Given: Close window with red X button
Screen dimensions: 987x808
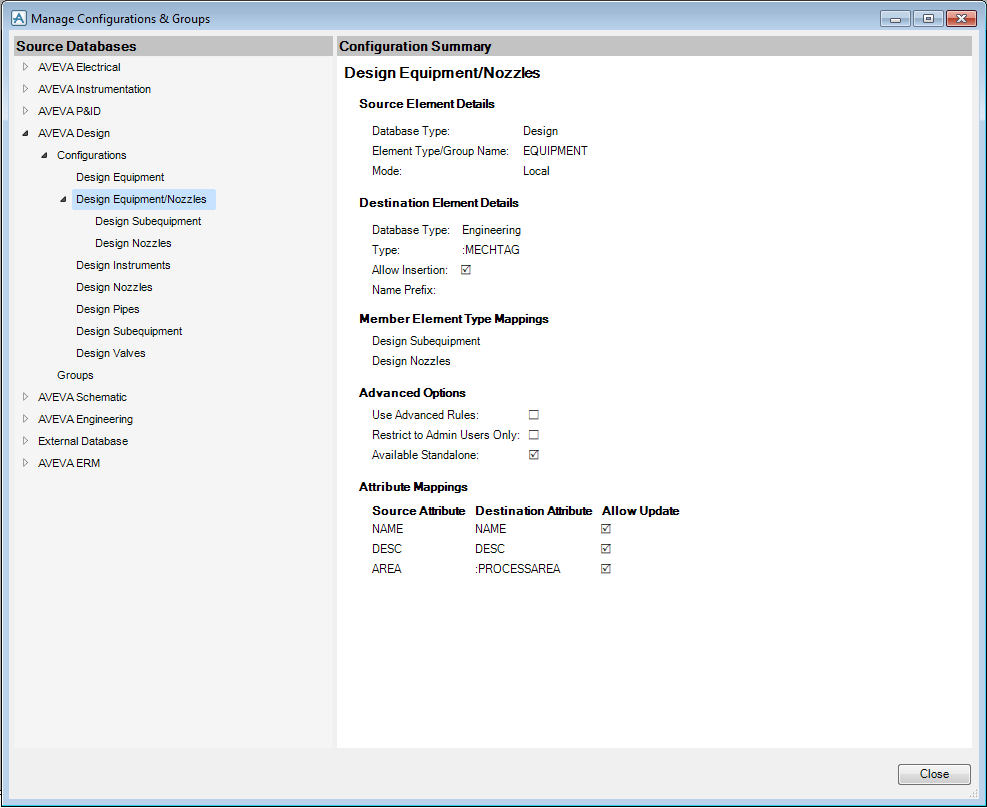Looking at the screenshot, I should click(961, 19).
